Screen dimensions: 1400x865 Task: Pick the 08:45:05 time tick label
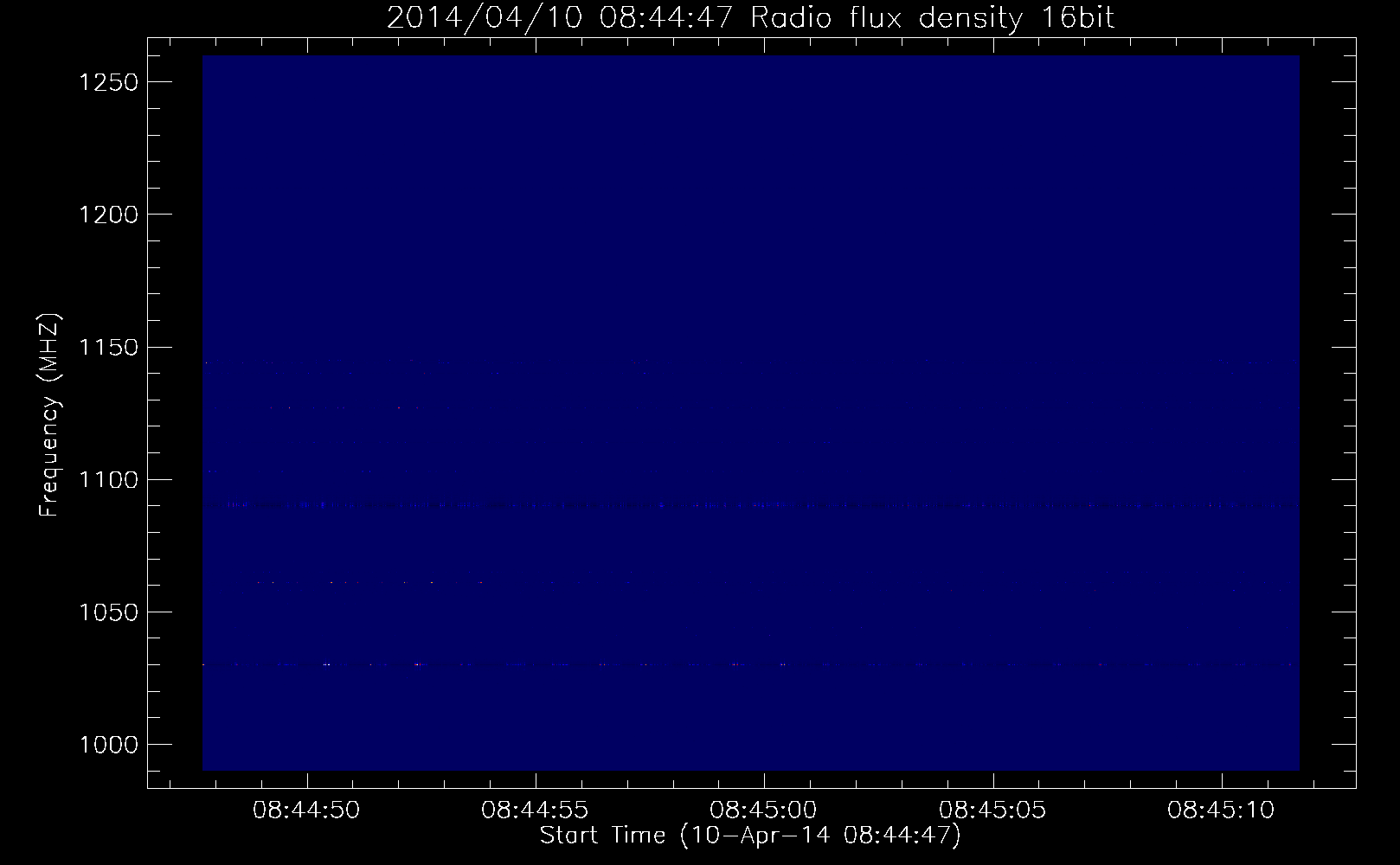pyautogui.click(x=992, y=810)
